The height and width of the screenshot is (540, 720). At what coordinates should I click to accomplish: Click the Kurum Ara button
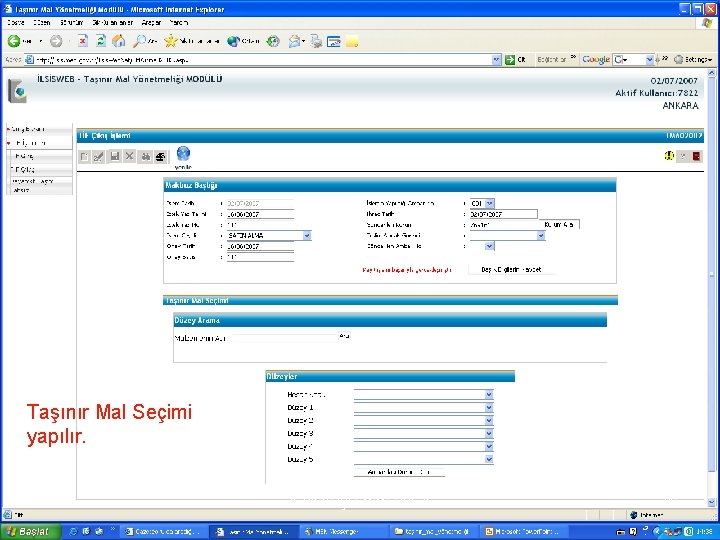(559, 225)
